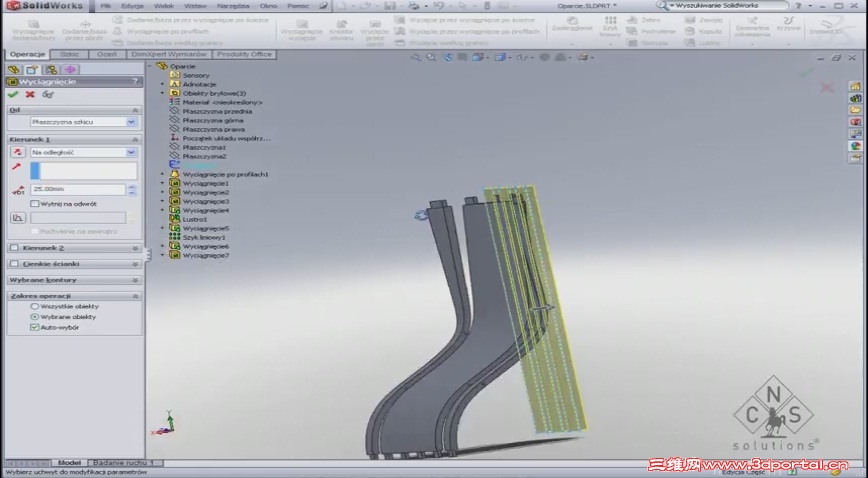
Task: Enable the Cienkie ścianki checkbox
Action: (14, 264)
